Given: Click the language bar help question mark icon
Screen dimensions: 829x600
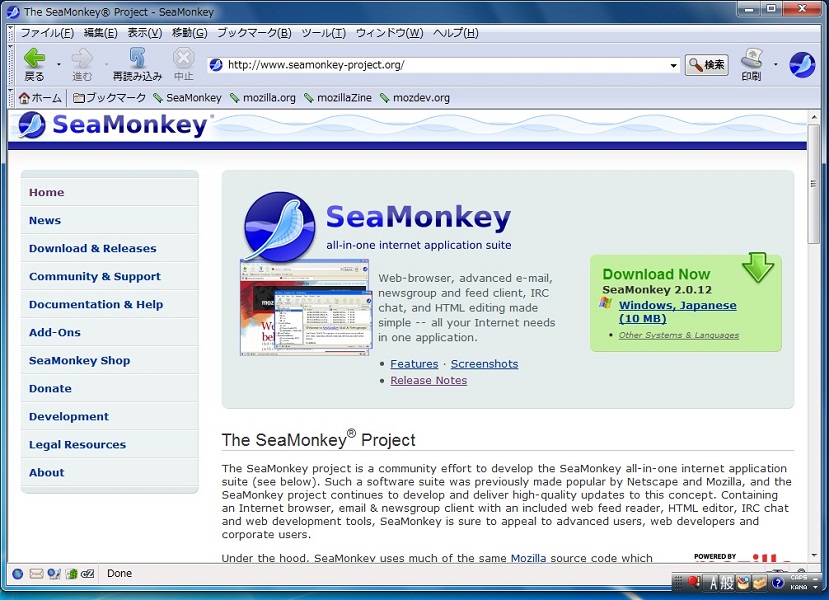Looking at the screenshot, I should pyautogui.click(x=777, y=583).
